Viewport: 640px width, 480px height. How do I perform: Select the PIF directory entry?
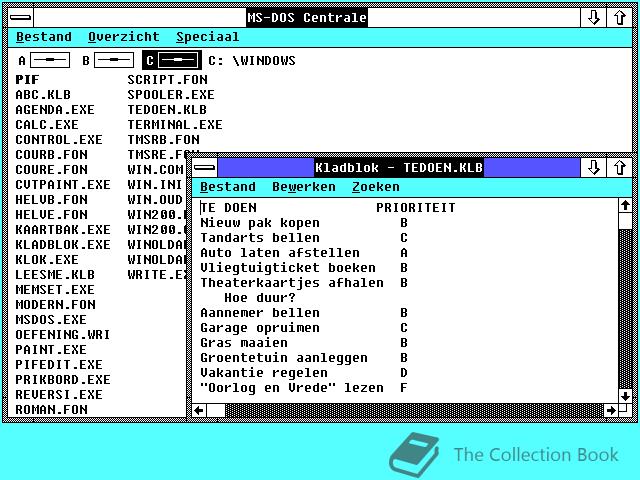coord(27,80)
